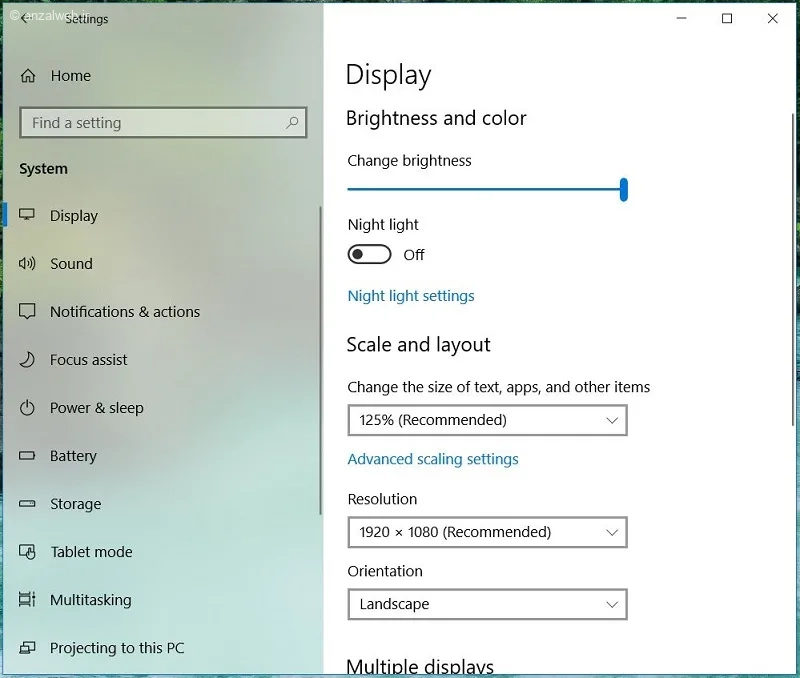The width and height of the screenshot is (800, 678).
Task: Open Advanced scaling settings
Action: point(432,458)
